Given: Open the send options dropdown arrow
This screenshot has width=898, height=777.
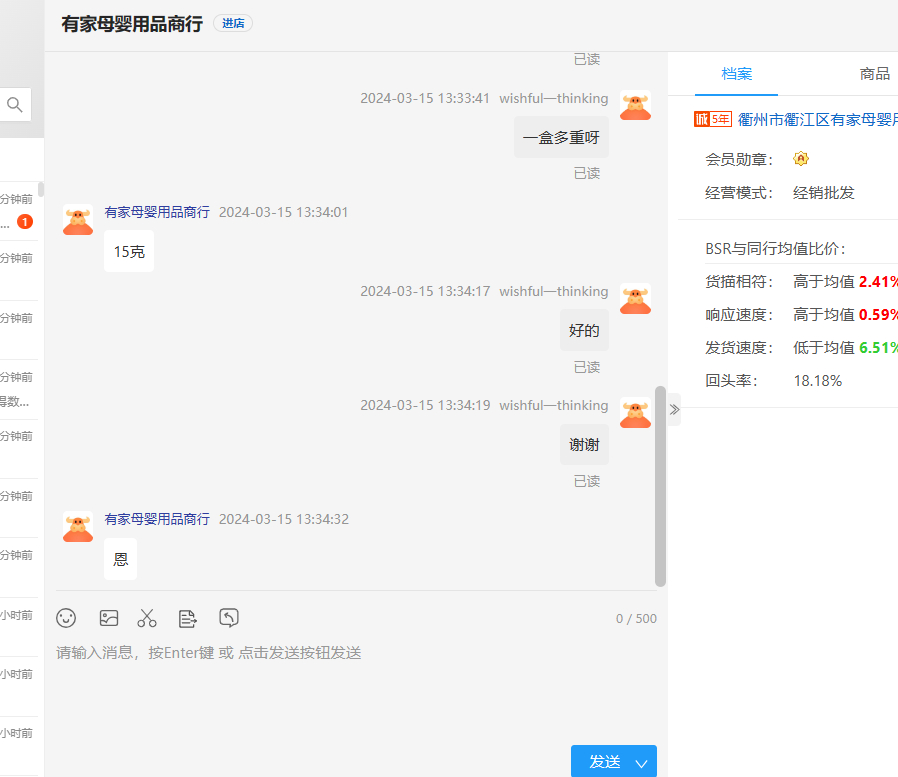Looking at the screenshot, I should pos(642,763).
